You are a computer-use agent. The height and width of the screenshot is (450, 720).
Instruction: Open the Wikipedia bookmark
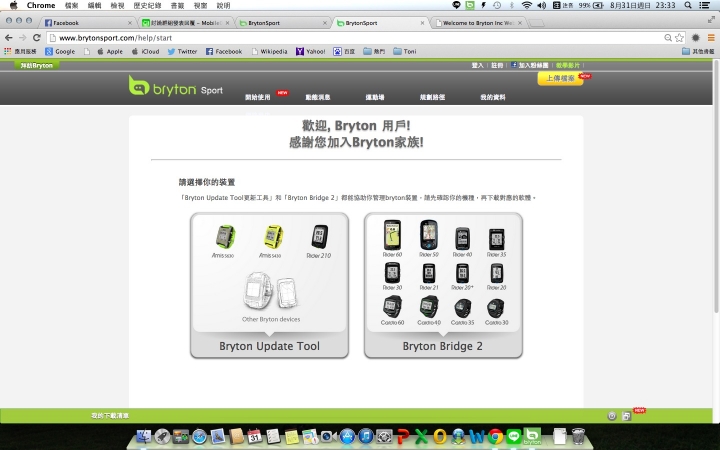270,51
